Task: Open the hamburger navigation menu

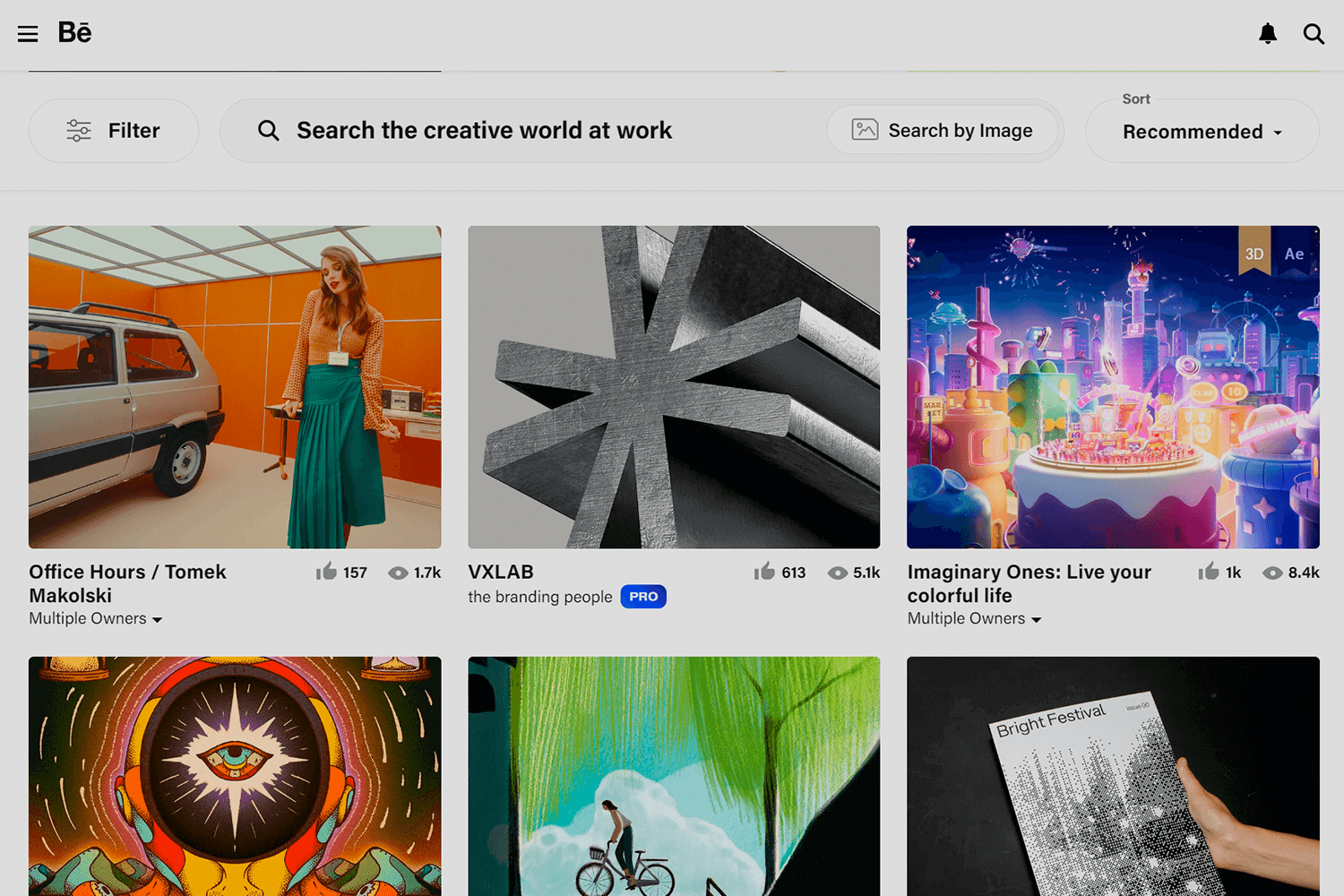Action: [x=28, y=34]
